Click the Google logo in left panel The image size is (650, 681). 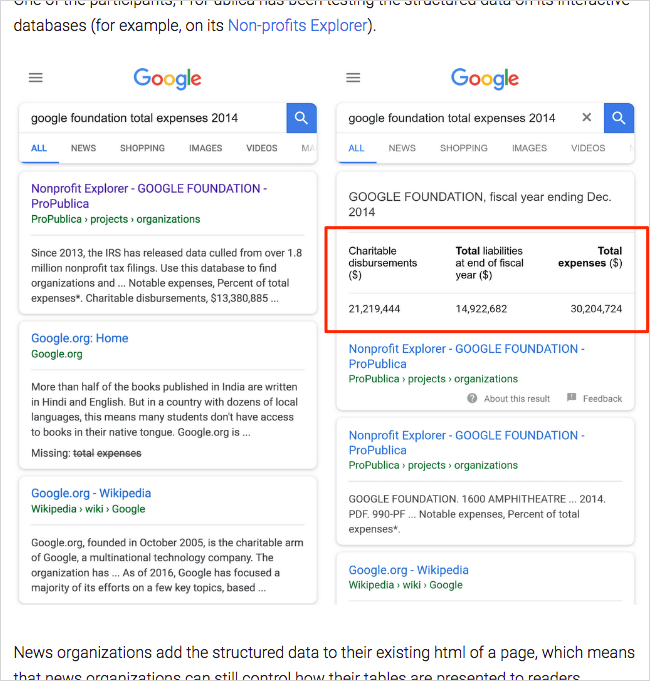coord(167,79)
